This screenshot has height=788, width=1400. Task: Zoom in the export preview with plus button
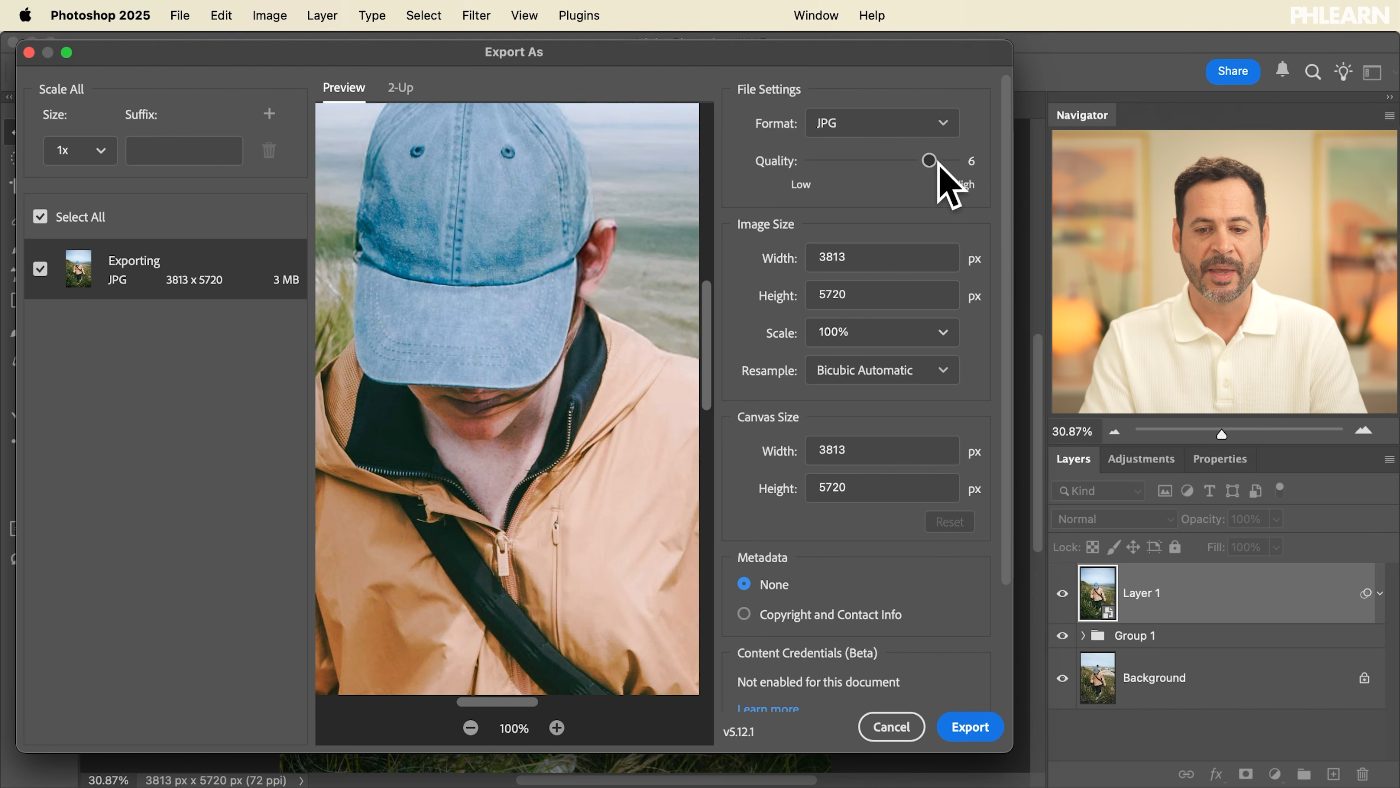[x=557, y=728]
